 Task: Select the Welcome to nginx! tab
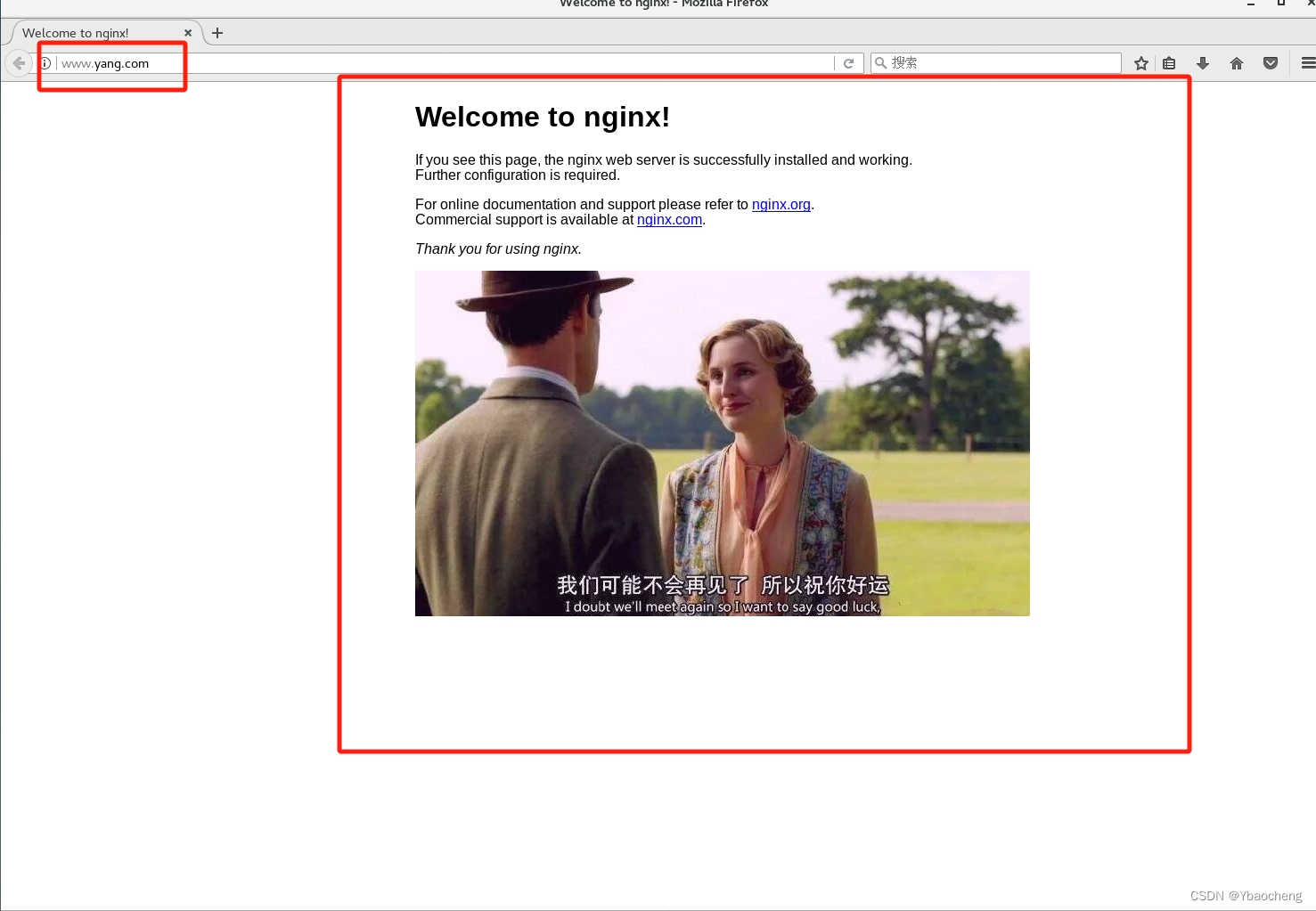click(x=102, y=33)
